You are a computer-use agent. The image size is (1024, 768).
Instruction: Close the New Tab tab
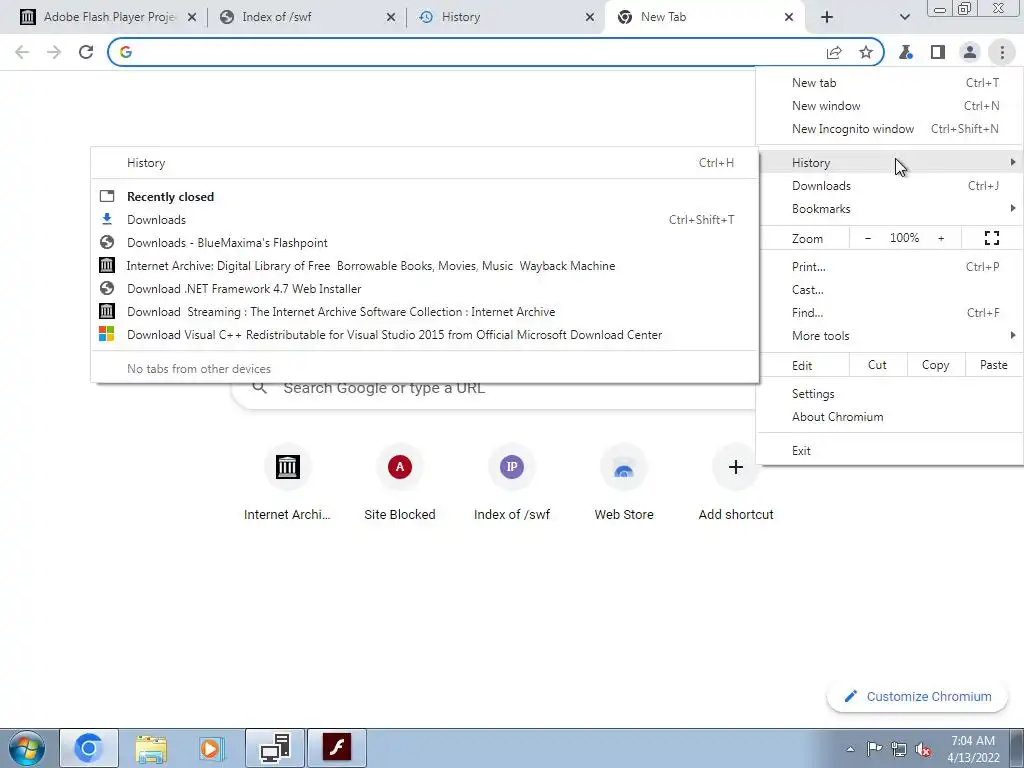coord(789,17)
